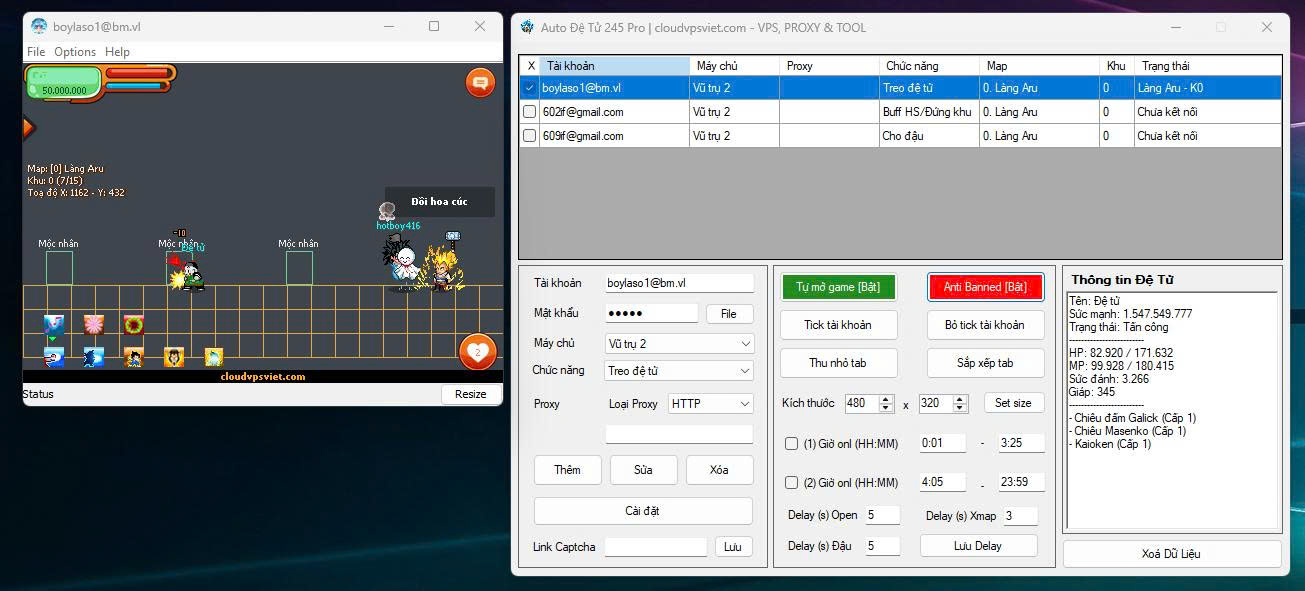Screen dimensions: 1305x591
Task: Uncheck the boylaso1@bm.vl account row
Action: tap(529, 88)
